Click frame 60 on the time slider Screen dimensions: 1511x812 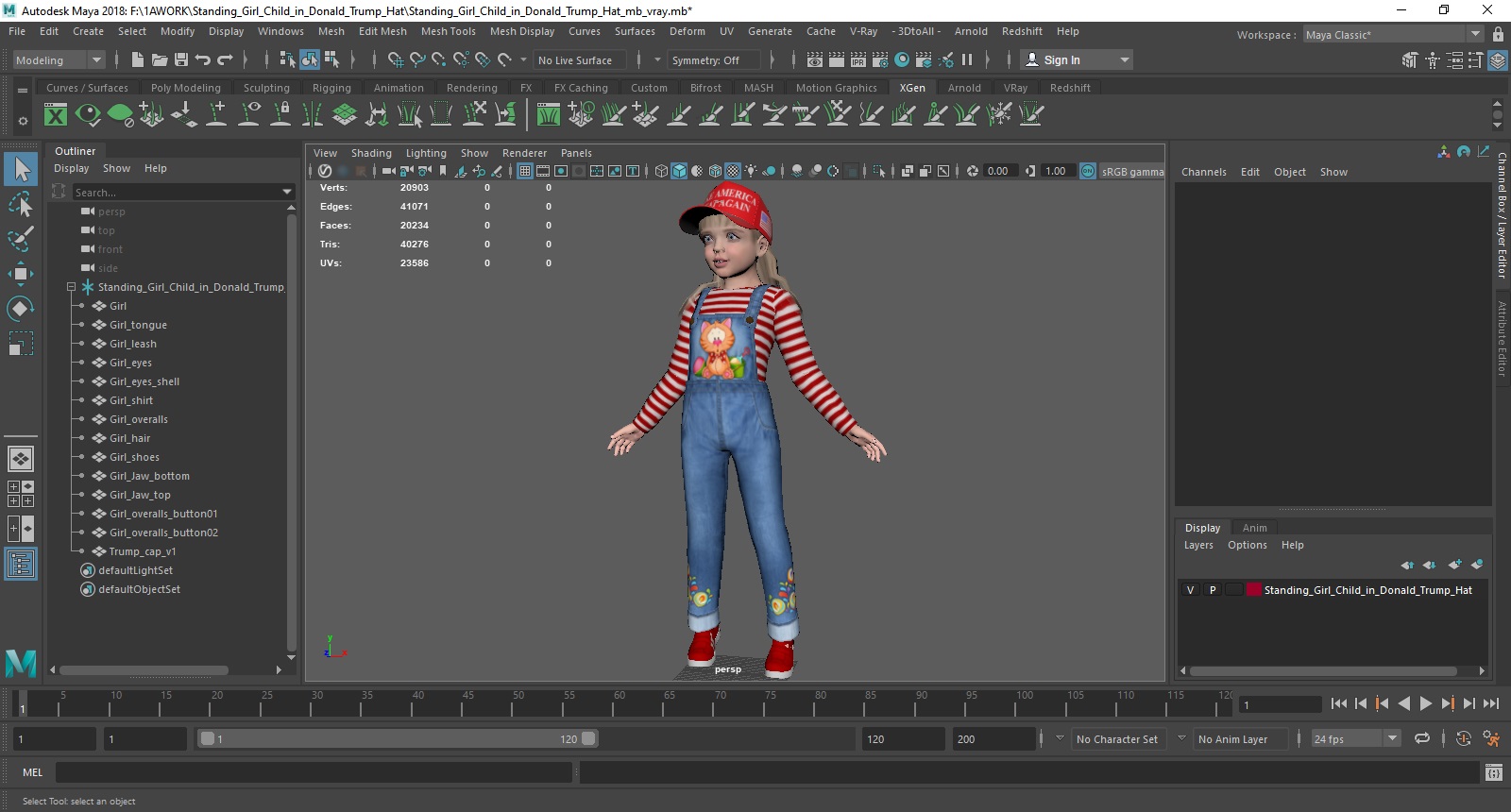[620, 703]
